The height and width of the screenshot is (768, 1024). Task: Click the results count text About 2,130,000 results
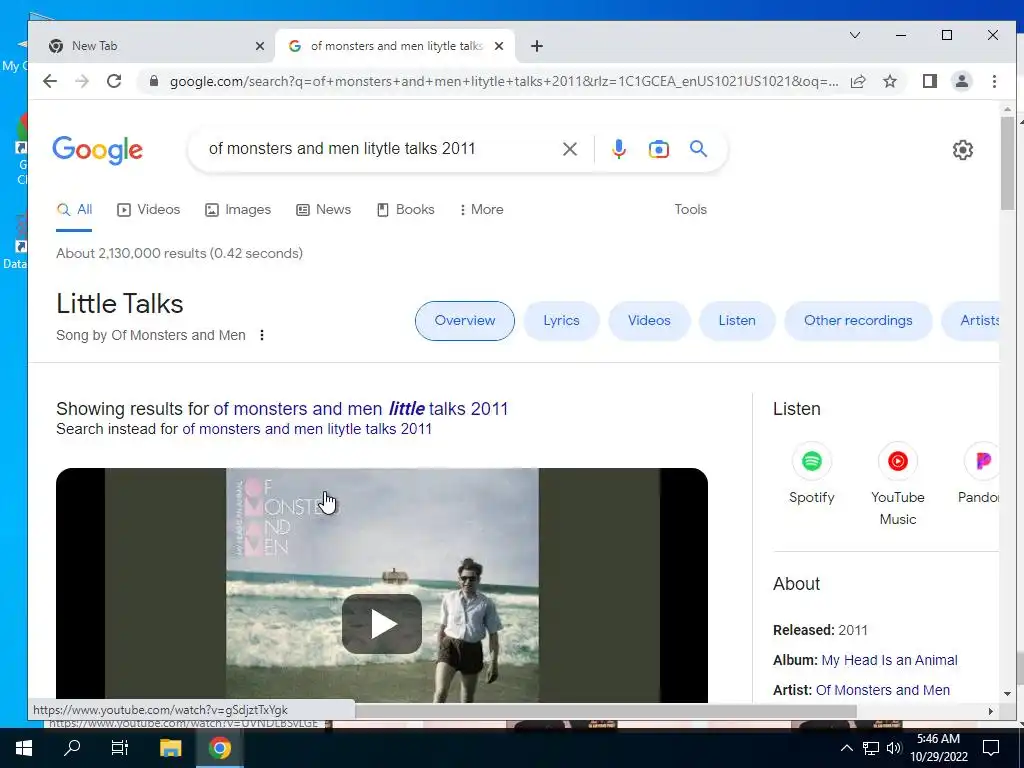[180, 253]
